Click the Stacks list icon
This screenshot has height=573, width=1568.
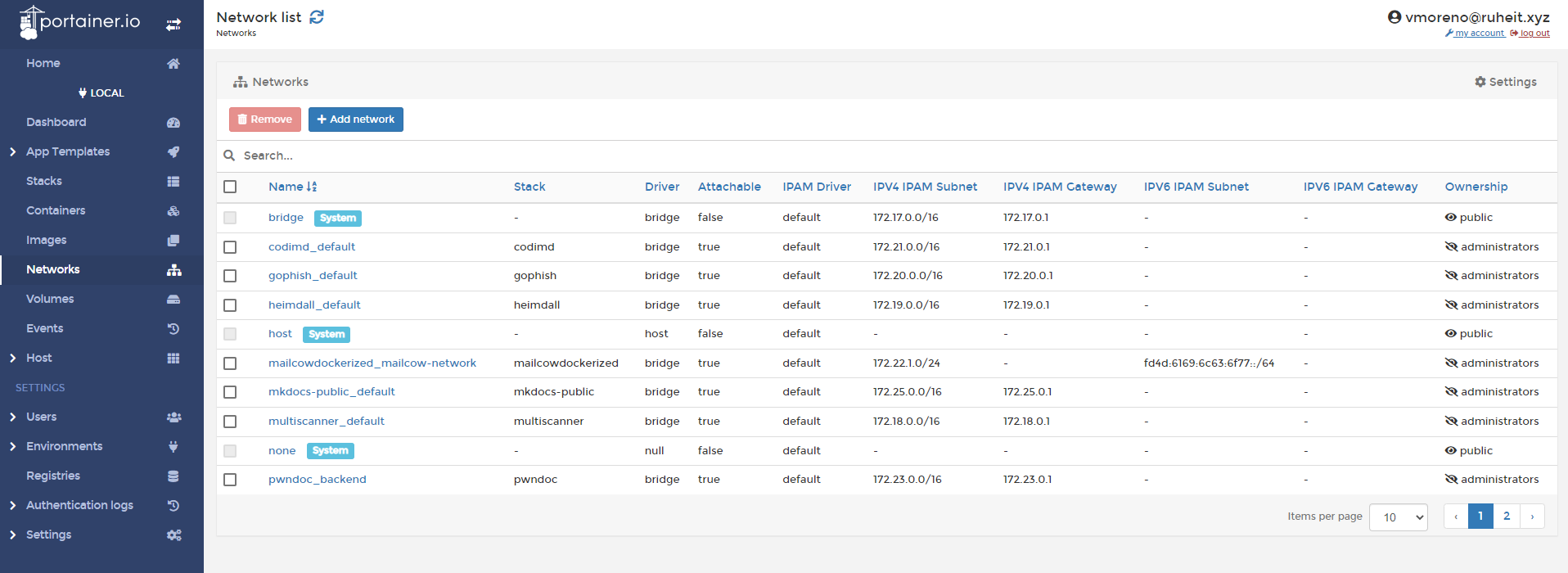point(173,182)
